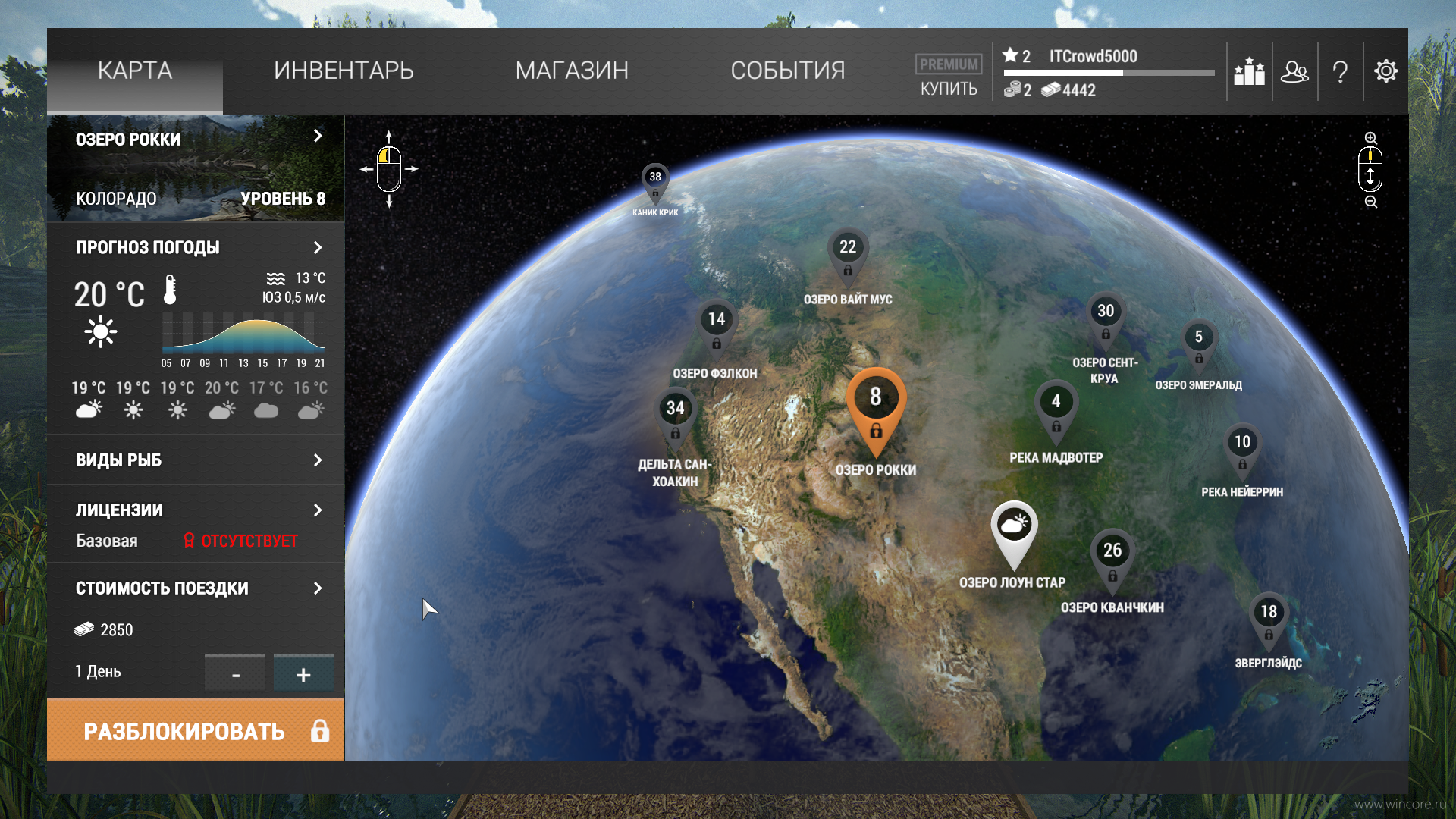Click the zoom in magnifier on map

[x=1371, y=138]
